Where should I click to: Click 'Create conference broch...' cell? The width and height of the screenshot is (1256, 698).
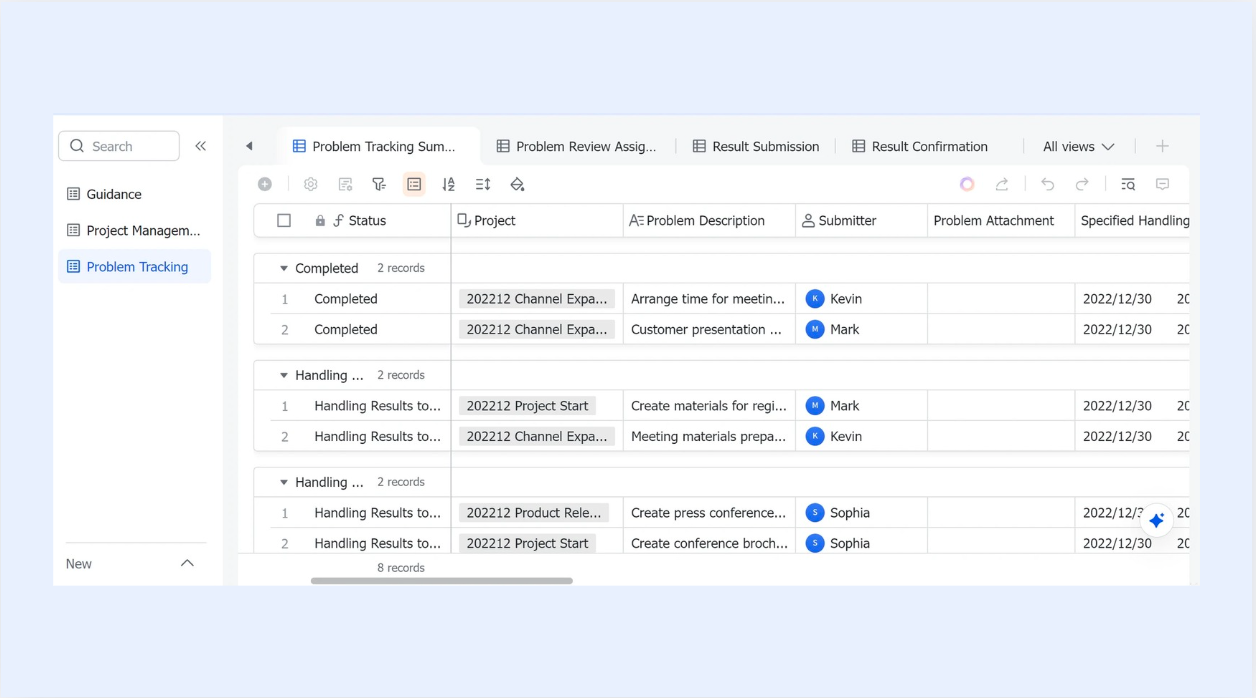click(x=709, y=543)
